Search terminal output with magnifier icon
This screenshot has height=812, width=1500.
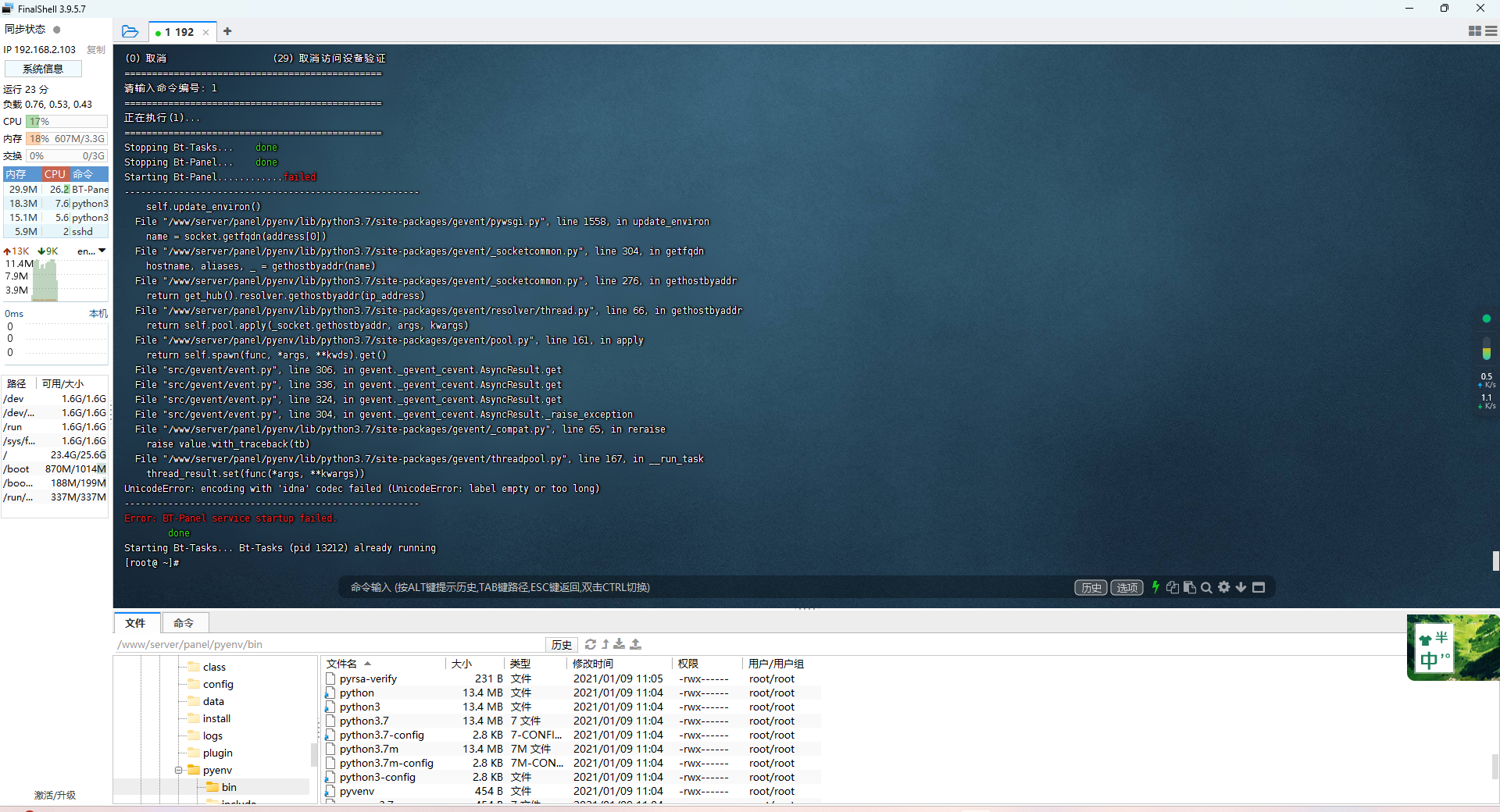tap(1206, 587)
